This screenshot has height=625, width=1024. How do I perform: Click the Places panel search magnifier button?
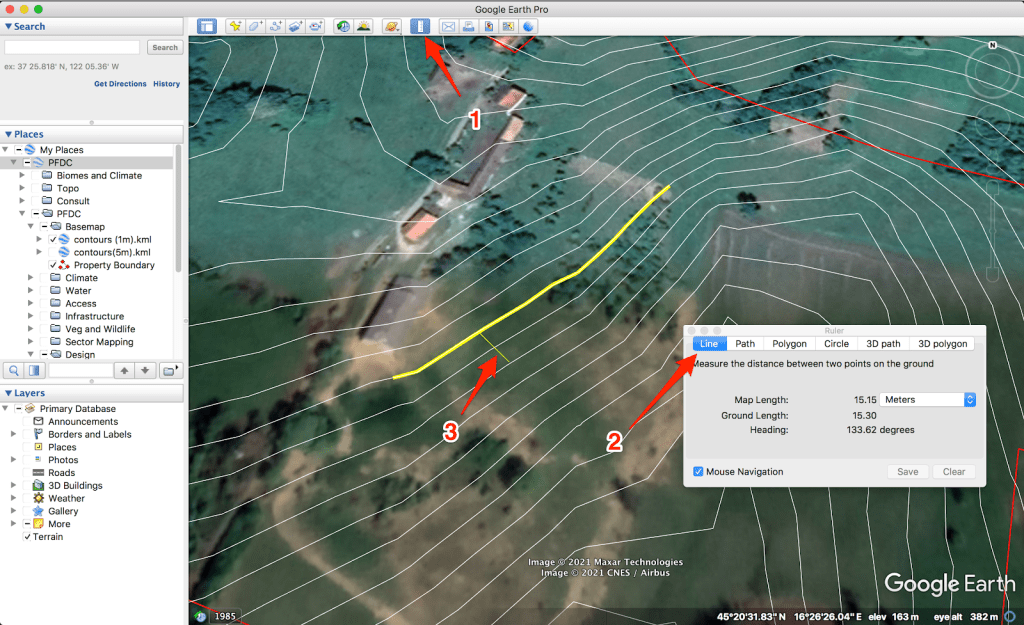[x=14, y=370]
